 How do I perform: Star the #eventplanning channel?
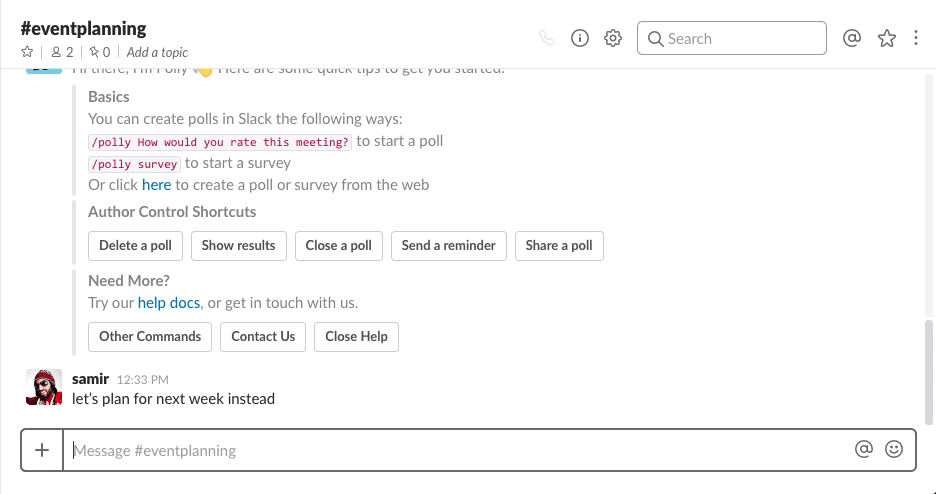tap(27, 52)
